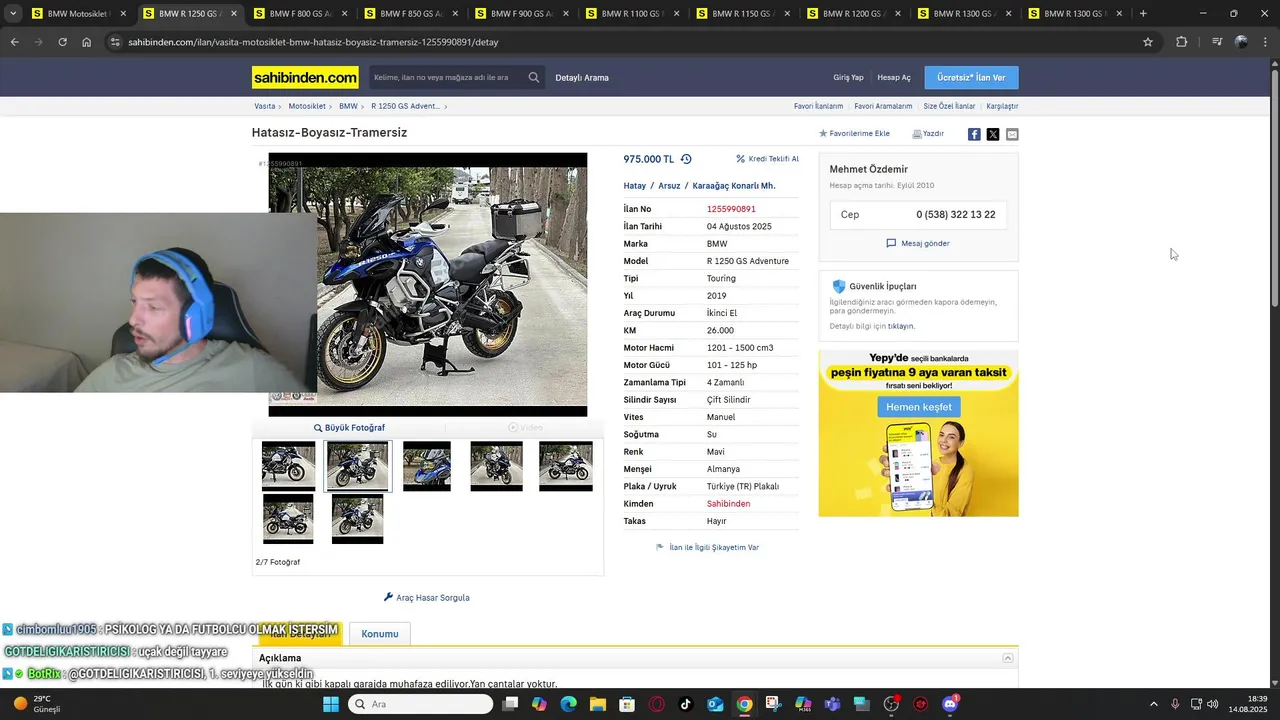The height and width of the screenshot is (720, 1280).
Task: Reload the page with browser refresh button
Action: tap(62, 42)
